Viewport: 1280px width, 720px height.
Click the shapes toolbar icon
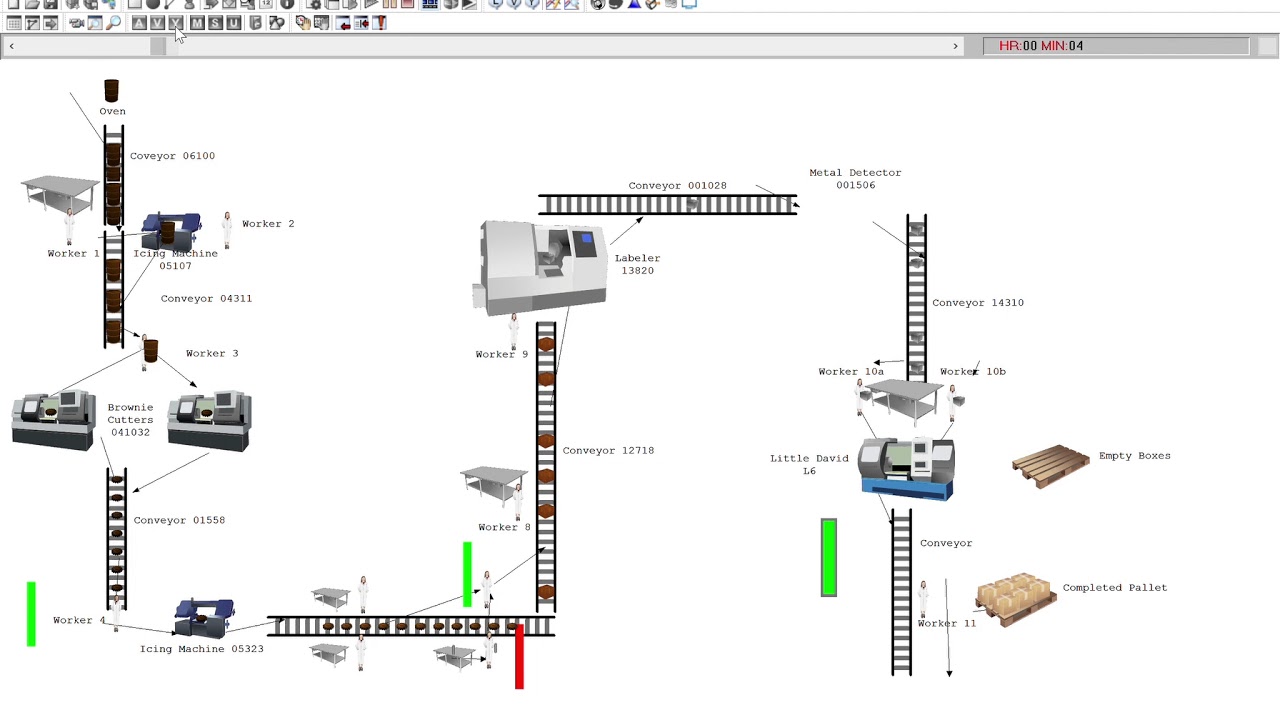pyautogui.click(x=277, y=23)
